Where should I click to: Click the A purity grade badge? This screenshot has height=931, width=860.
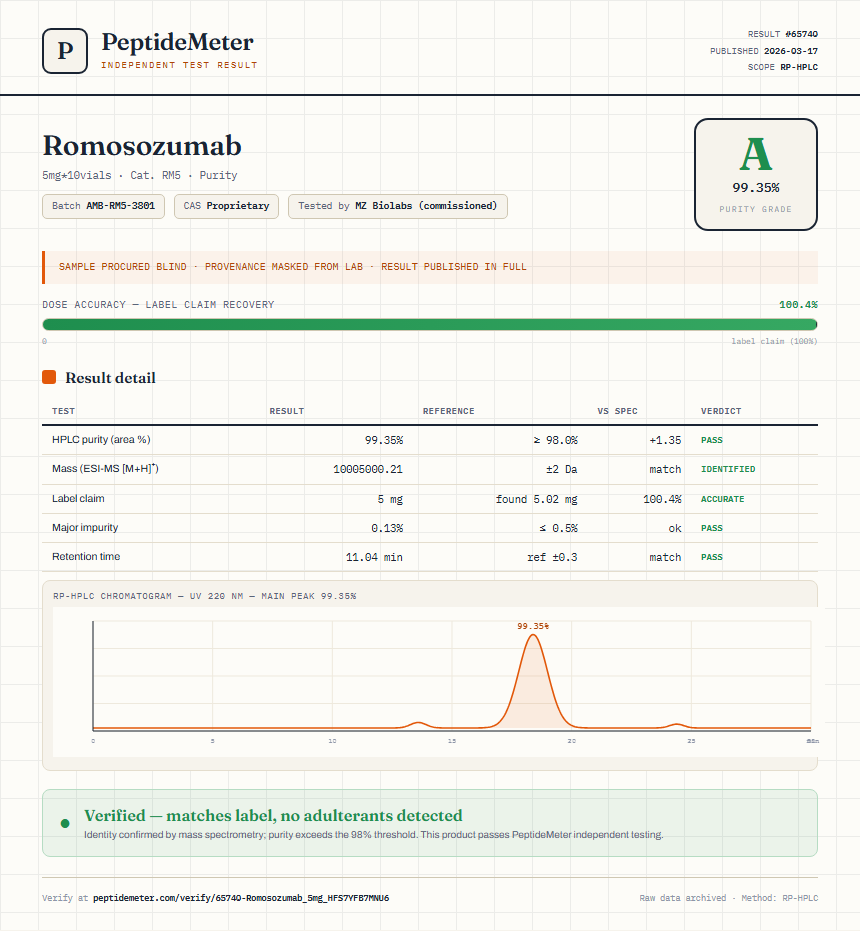tap(755, 174)
